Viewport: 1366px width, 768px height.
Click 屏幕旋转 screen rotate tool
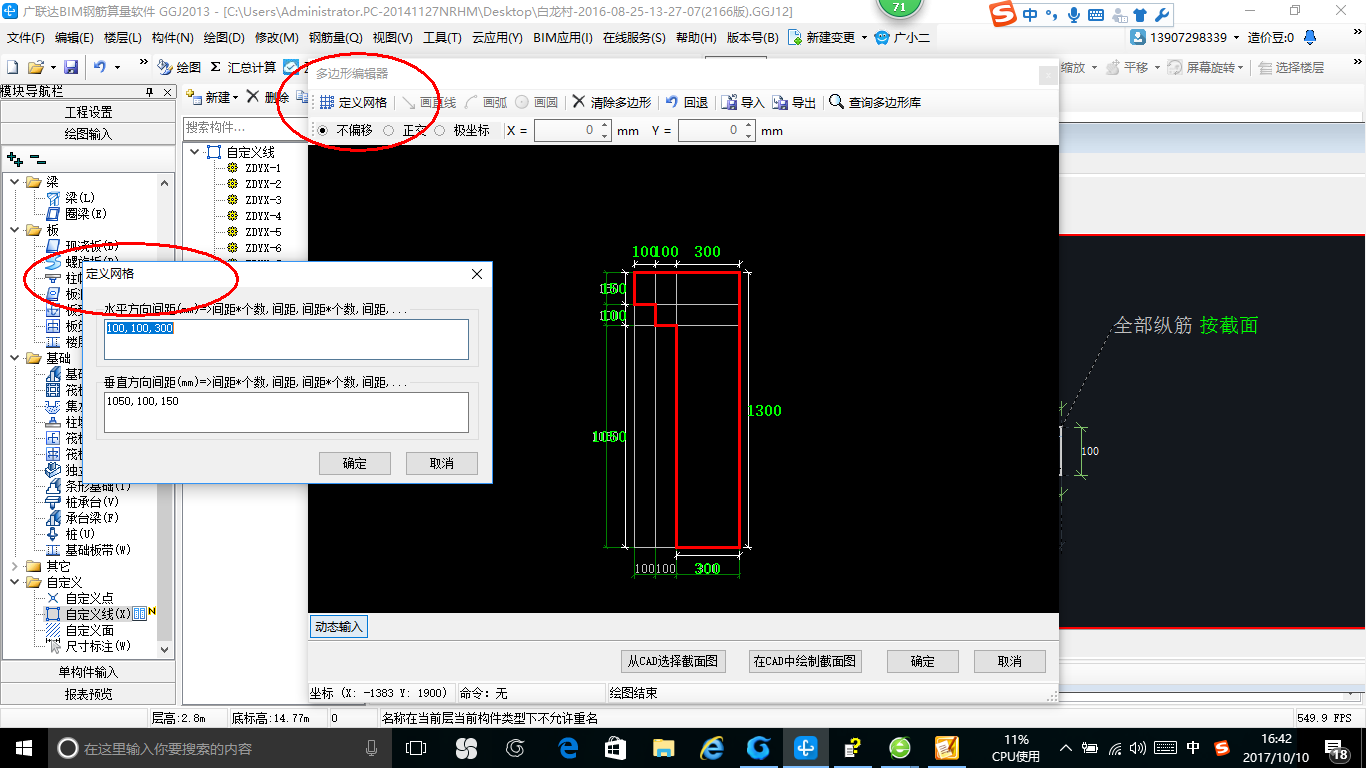click(1205, 67)
